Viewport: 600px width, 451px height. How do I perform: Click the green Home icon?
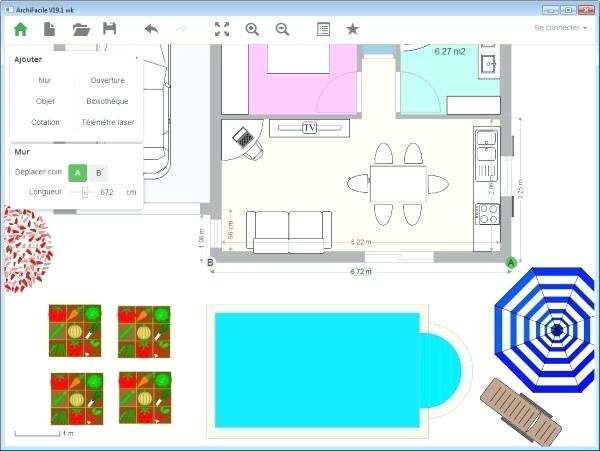pyautogui.click(x=20, y=29)
